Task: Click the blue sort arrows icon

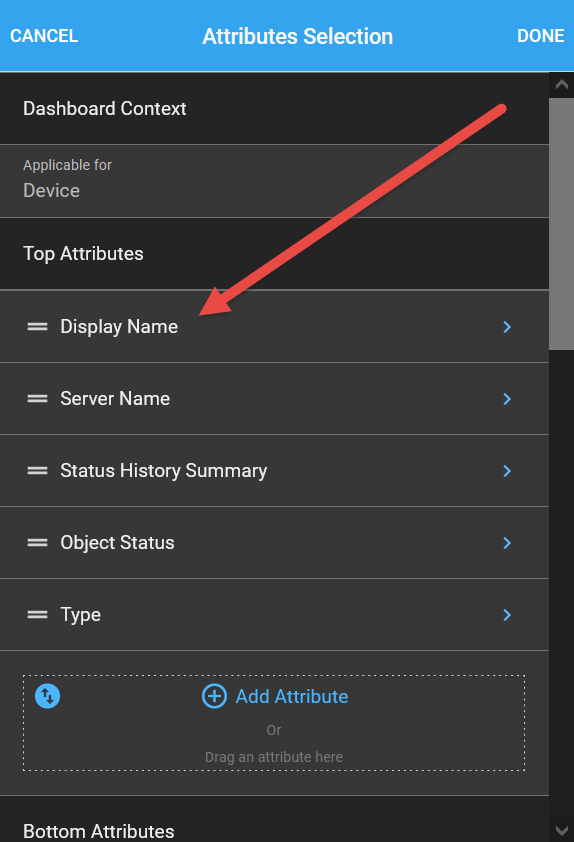Action: (47, 696)
